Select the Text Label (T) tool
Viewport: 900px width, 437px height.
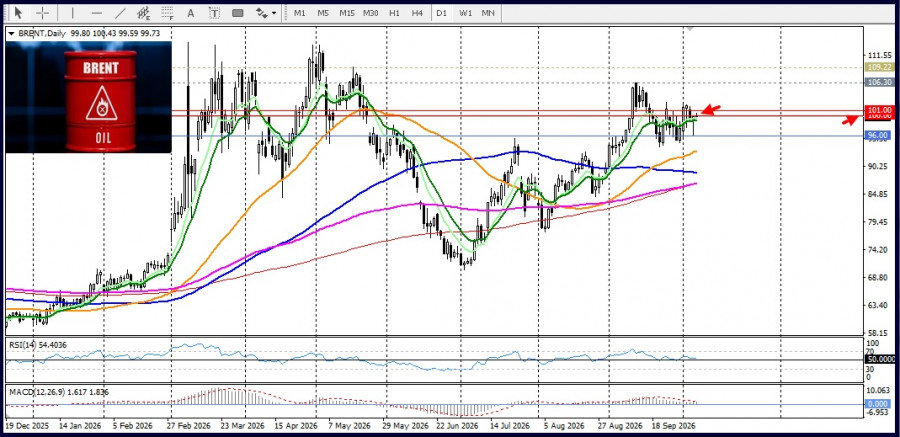click(214, 13)
